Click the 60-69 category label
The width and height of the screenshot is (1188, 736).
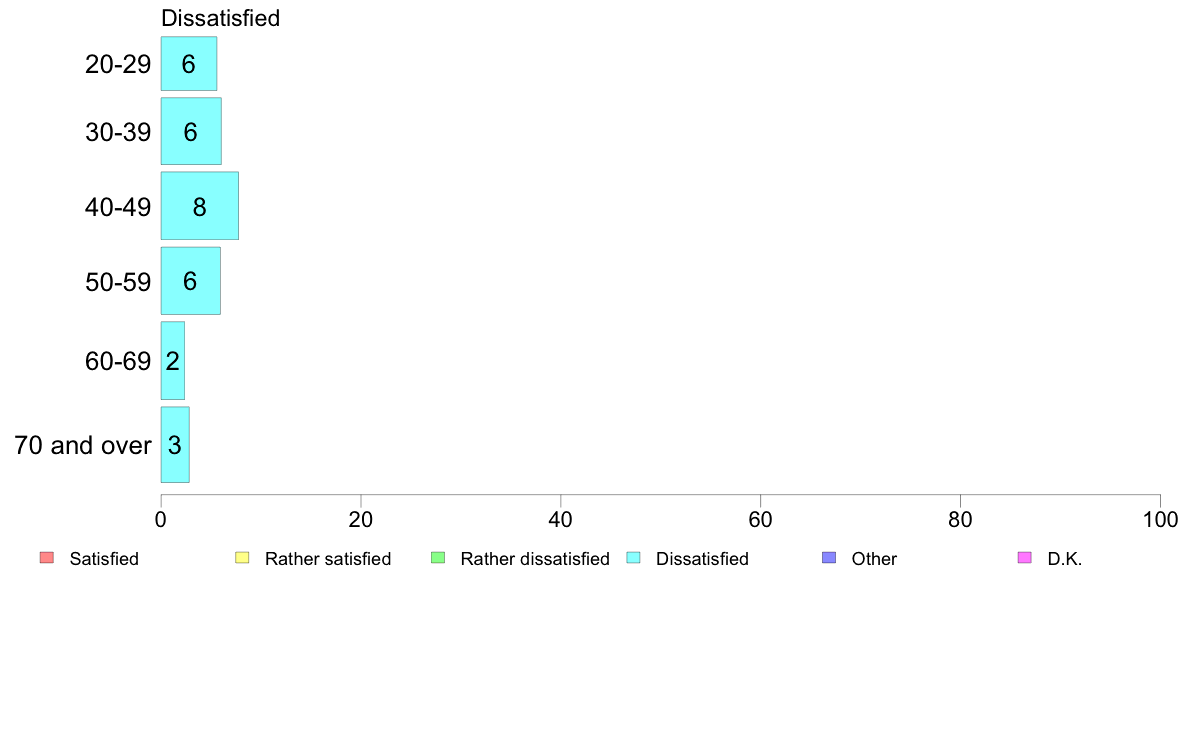pos(118,362)
